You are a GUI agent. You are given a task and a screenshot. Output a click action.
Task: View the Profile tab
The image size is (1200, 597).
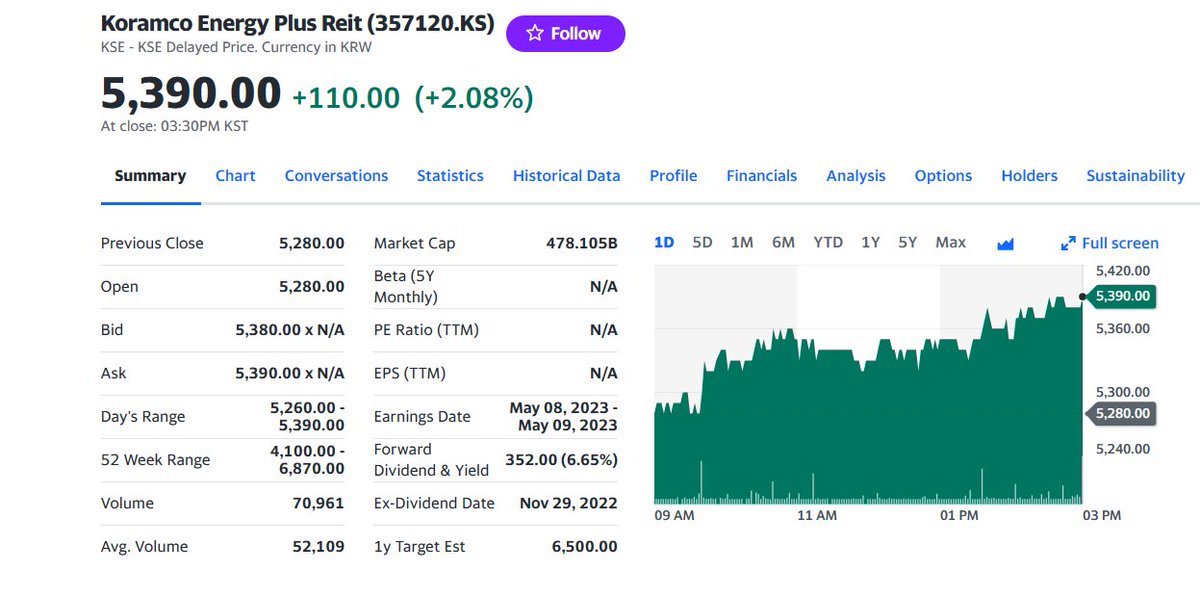point(673,175)
